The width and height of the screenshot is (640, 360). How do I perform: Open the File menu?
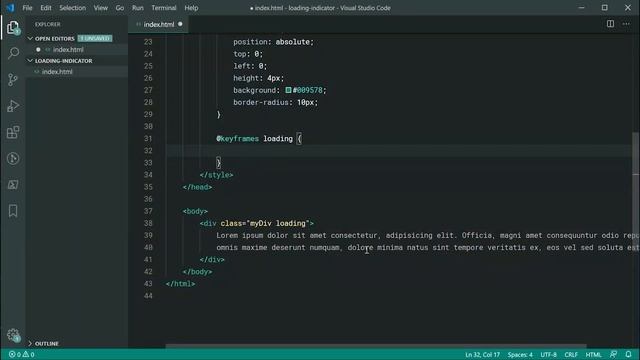click(x=27, y=8)
